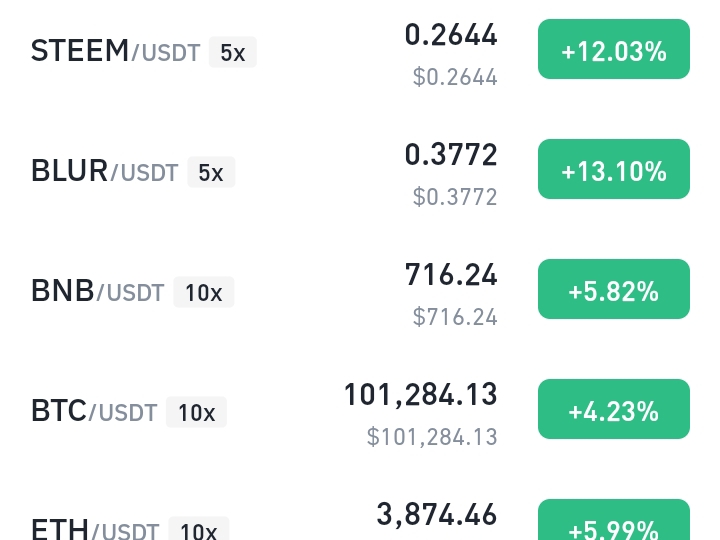Screen dimensions: 720x540
Task: Select the BNB price 716.24
Action: pos(450,275)
